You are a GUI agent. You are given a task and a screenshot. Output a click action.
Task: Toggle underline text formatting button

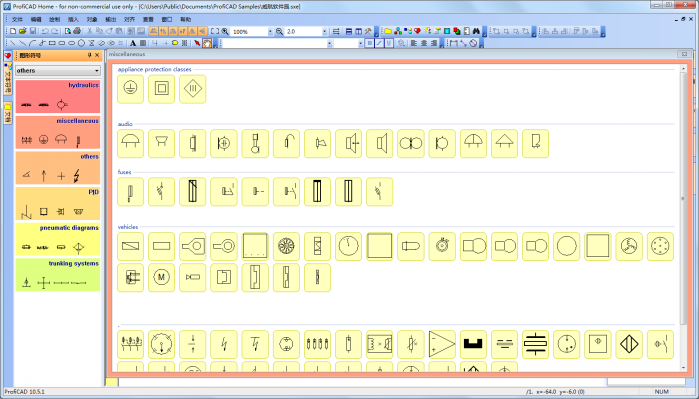coord(389,43)
